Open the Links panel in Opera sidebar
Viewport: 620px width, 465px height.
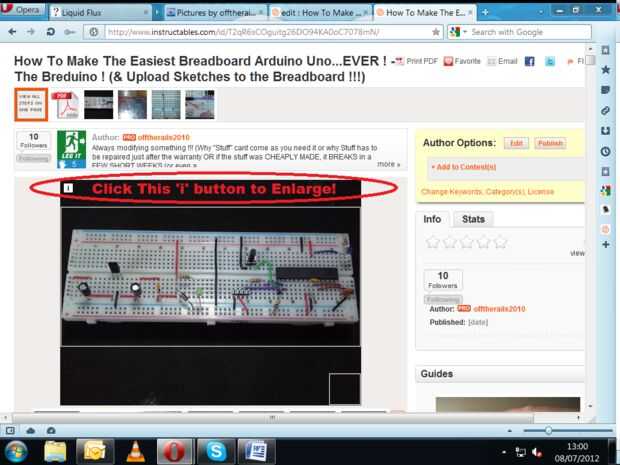pyautogui.click(x=605, y=110)
